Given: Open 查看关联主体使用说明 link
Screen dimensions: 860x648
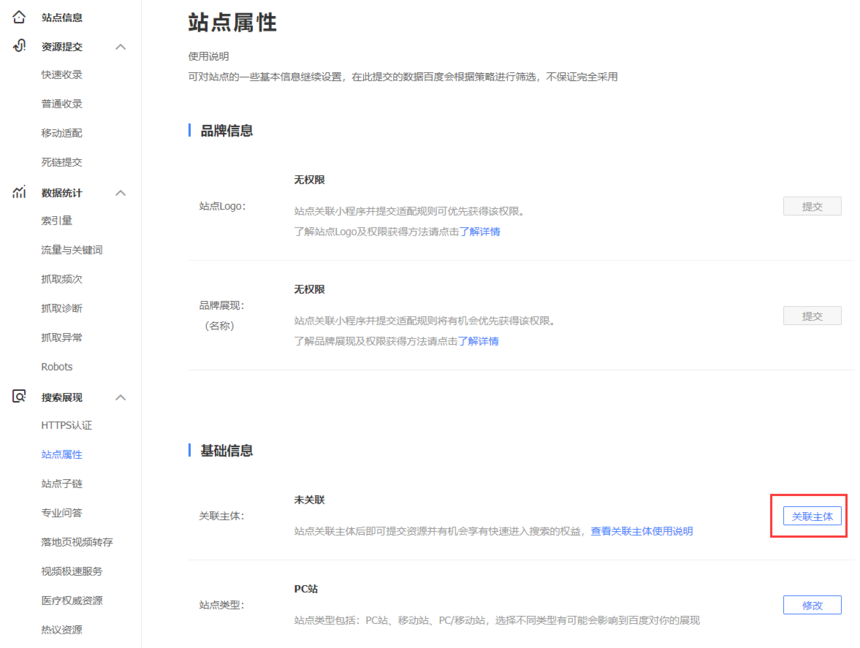Looking at the screenshot, I should pyautogui.click(x=641, y=531).
